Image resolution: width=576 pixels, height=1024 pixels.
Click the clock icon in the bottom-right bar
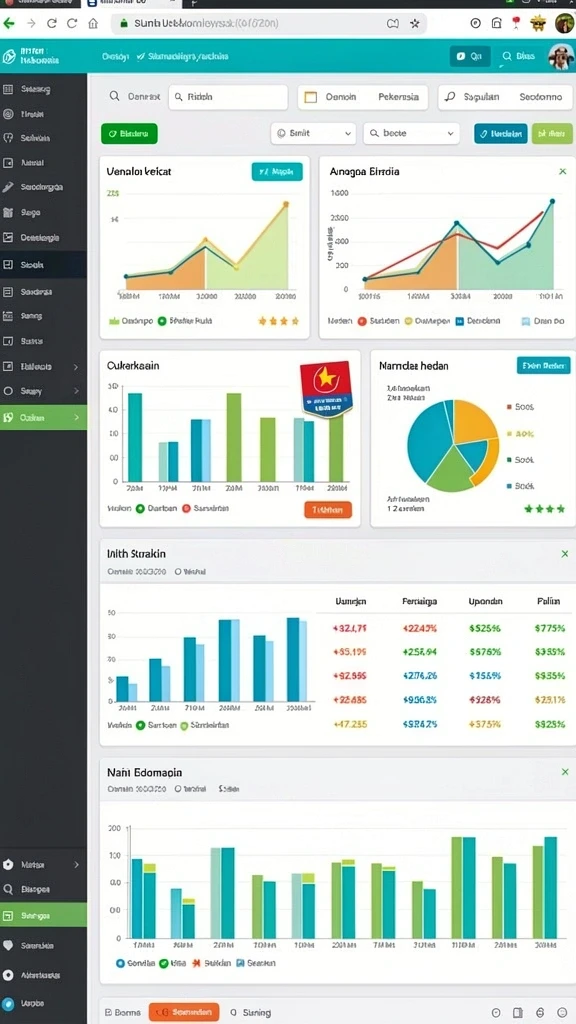click(x=498, y=1012)
